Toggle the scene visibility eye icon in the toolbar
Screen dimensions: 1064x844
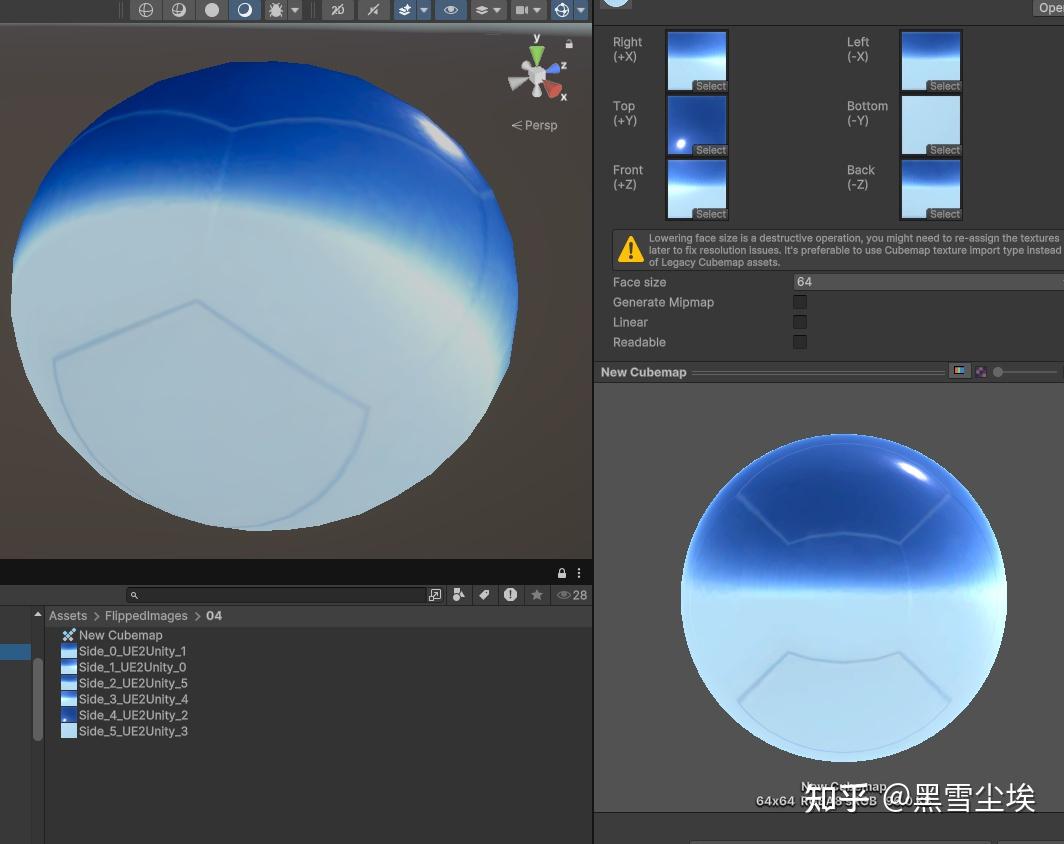tap(450, 10)
